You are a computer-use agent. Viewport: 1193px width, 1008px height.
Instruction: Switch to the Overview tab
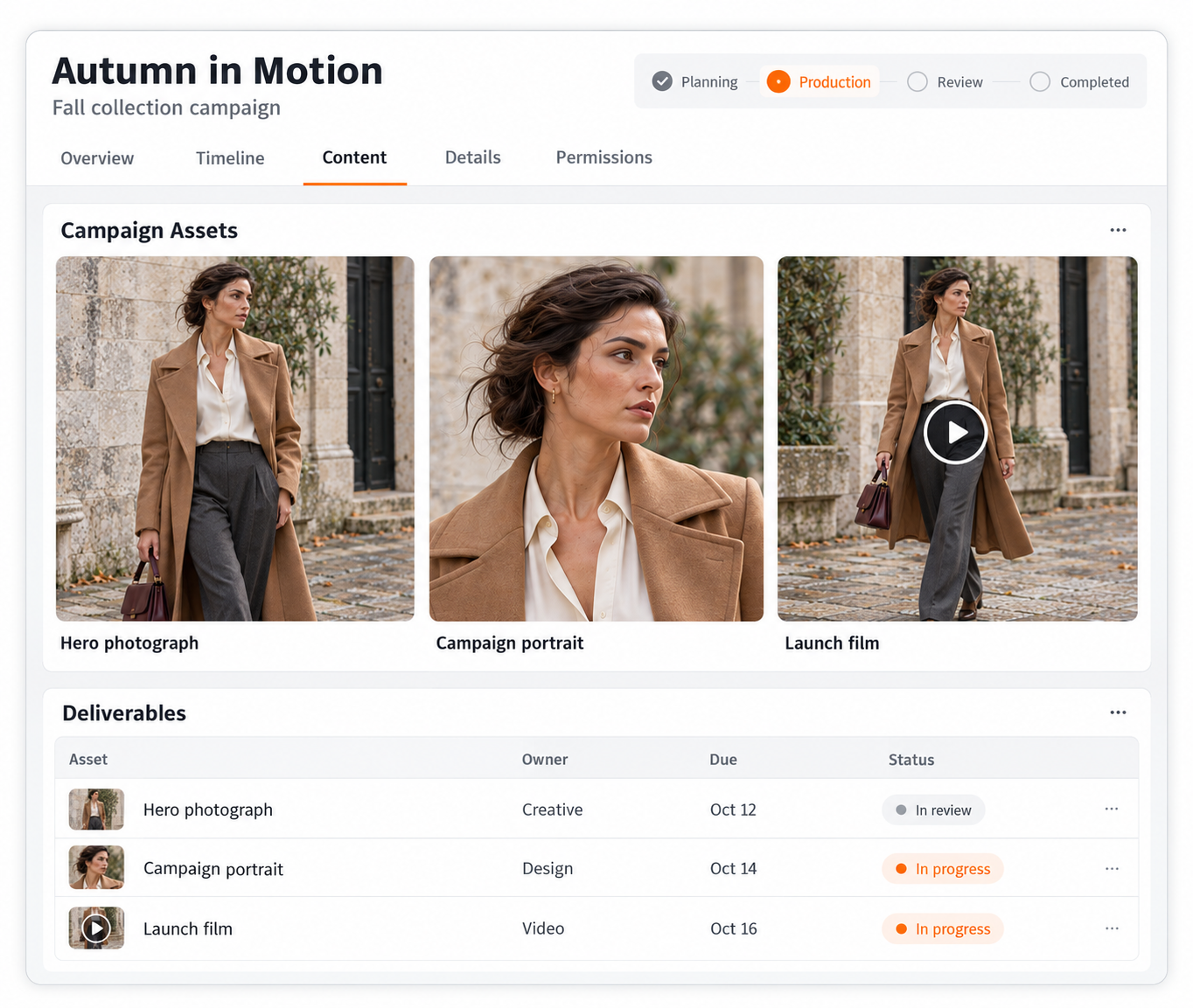[x=97, y=158]
